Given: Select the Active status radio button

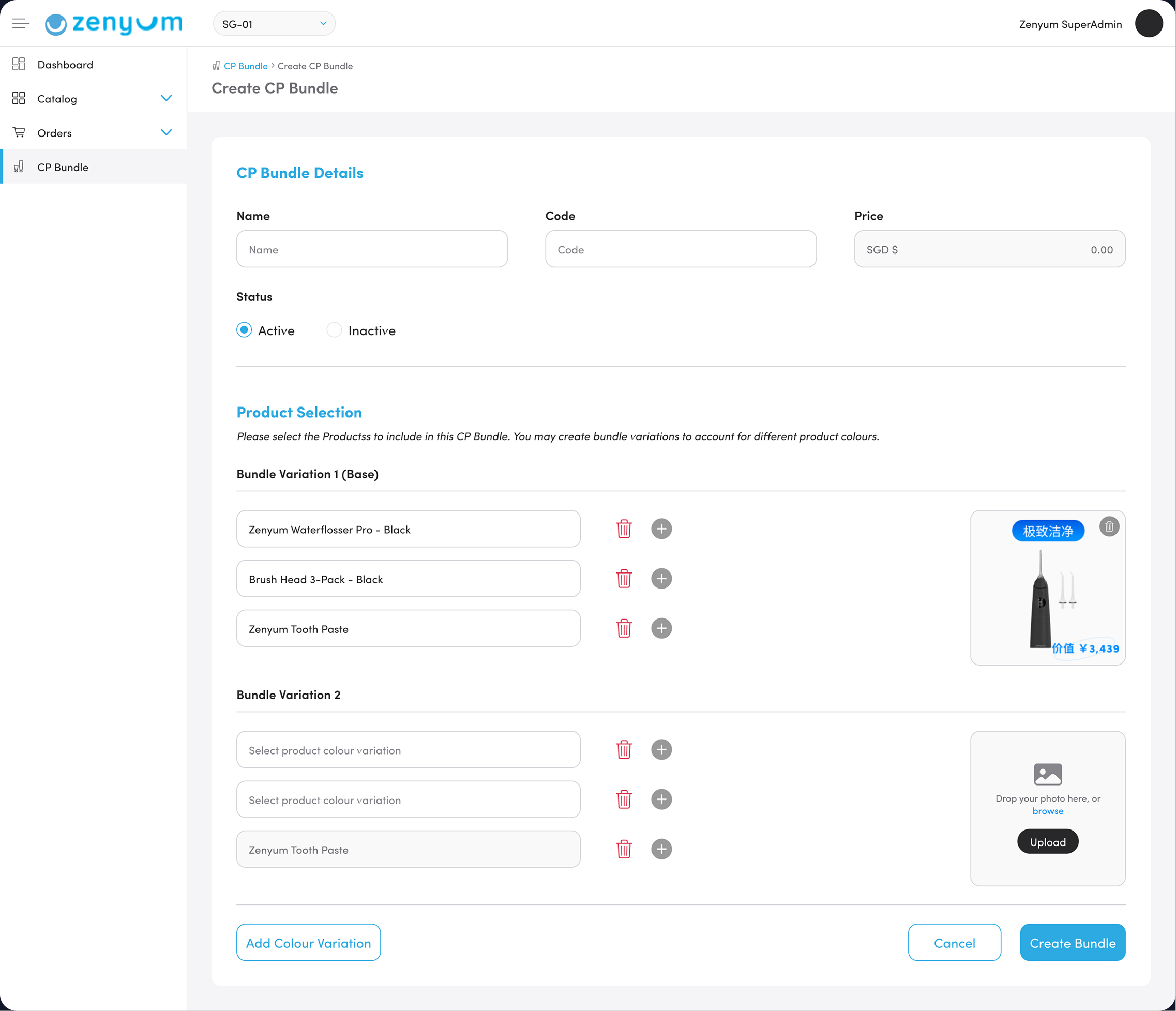Looking at the screenshot, I should pos(244,330).
